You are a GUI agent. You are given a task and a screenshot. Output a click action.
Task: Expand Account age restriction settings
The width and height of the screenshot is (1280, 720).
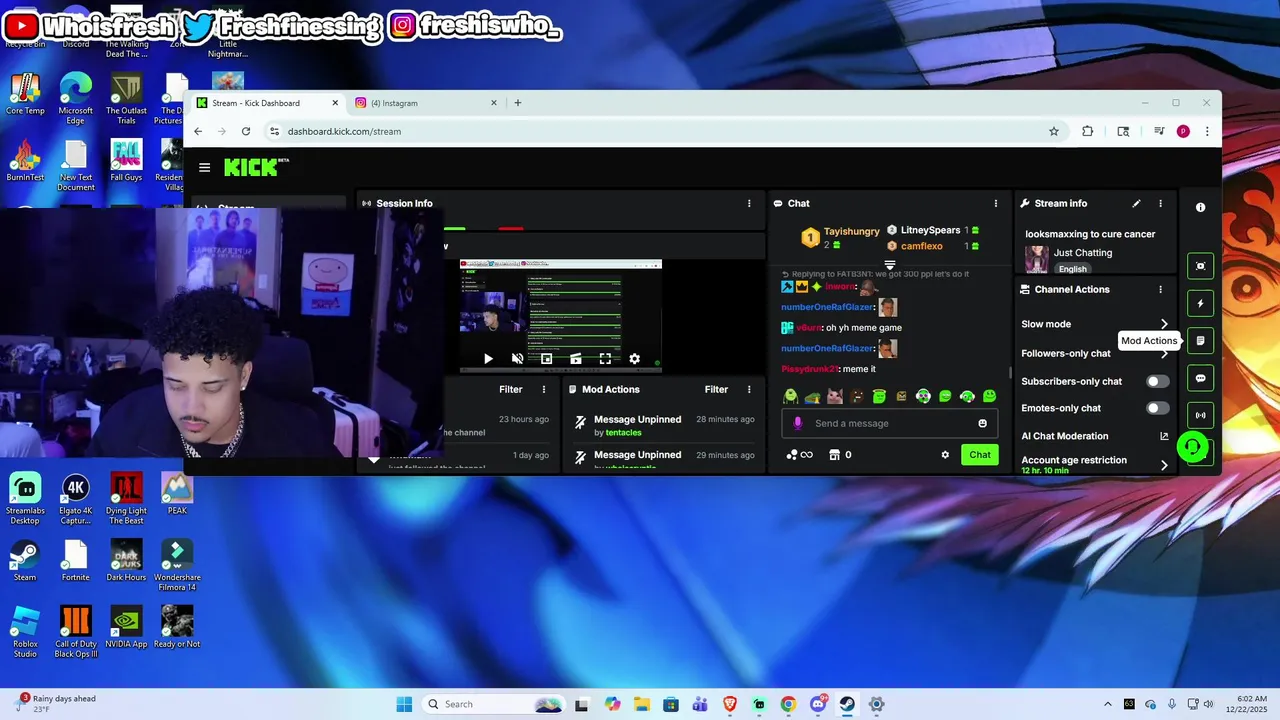[1164, 465]
